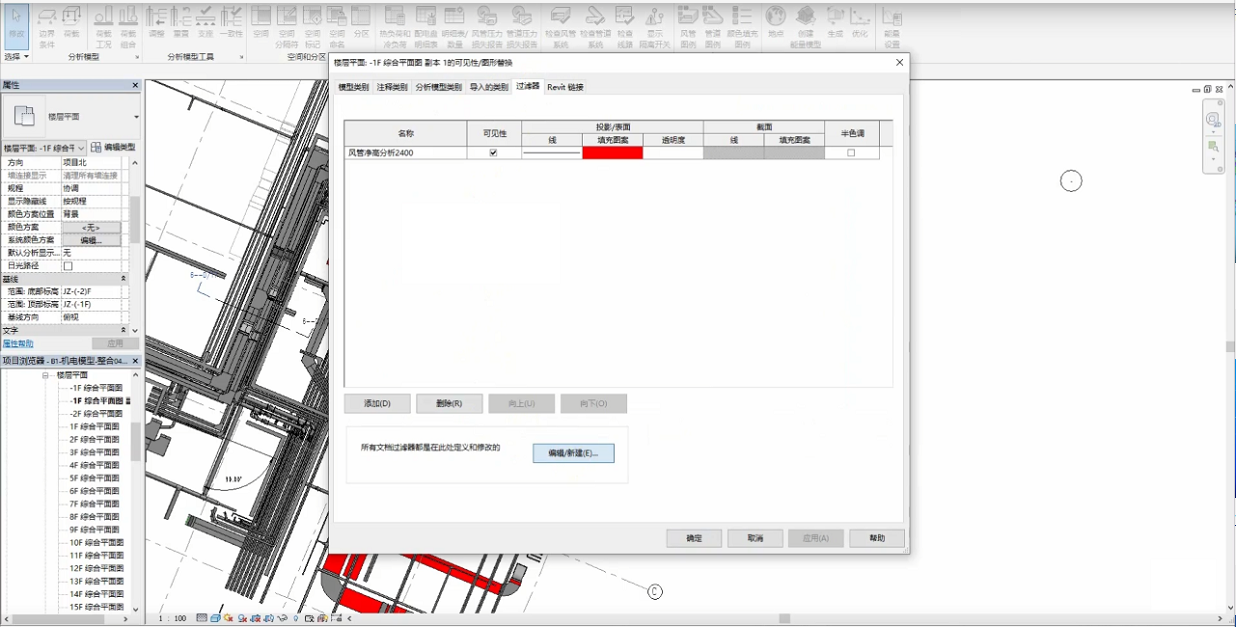Collapse the 楼层平面 tree node
The width and height of the screenshot is (1236, 627).
46,375
